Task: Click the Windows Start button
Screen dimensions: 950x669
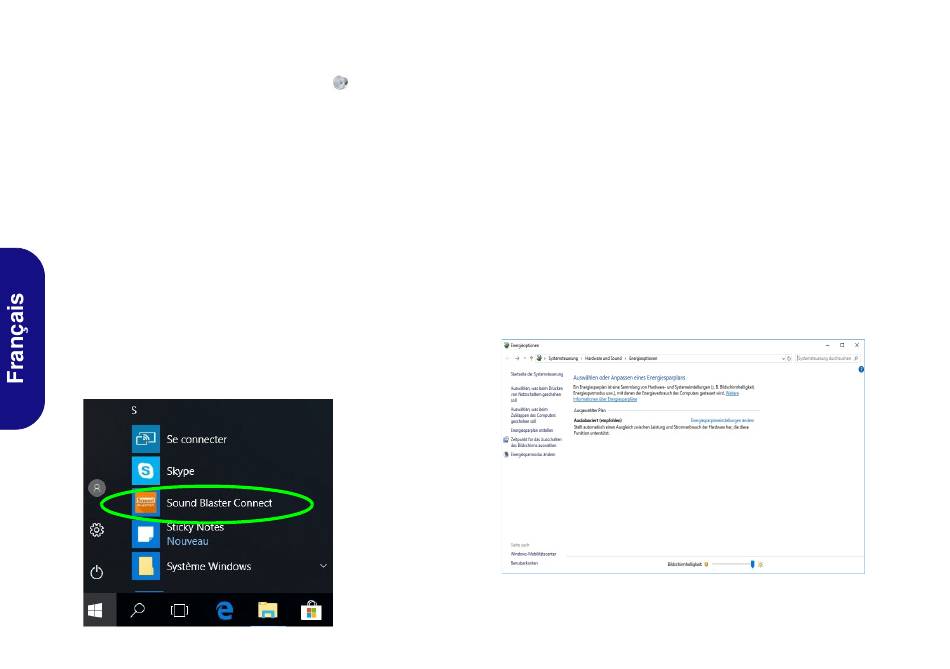Action: coord(95,610)
